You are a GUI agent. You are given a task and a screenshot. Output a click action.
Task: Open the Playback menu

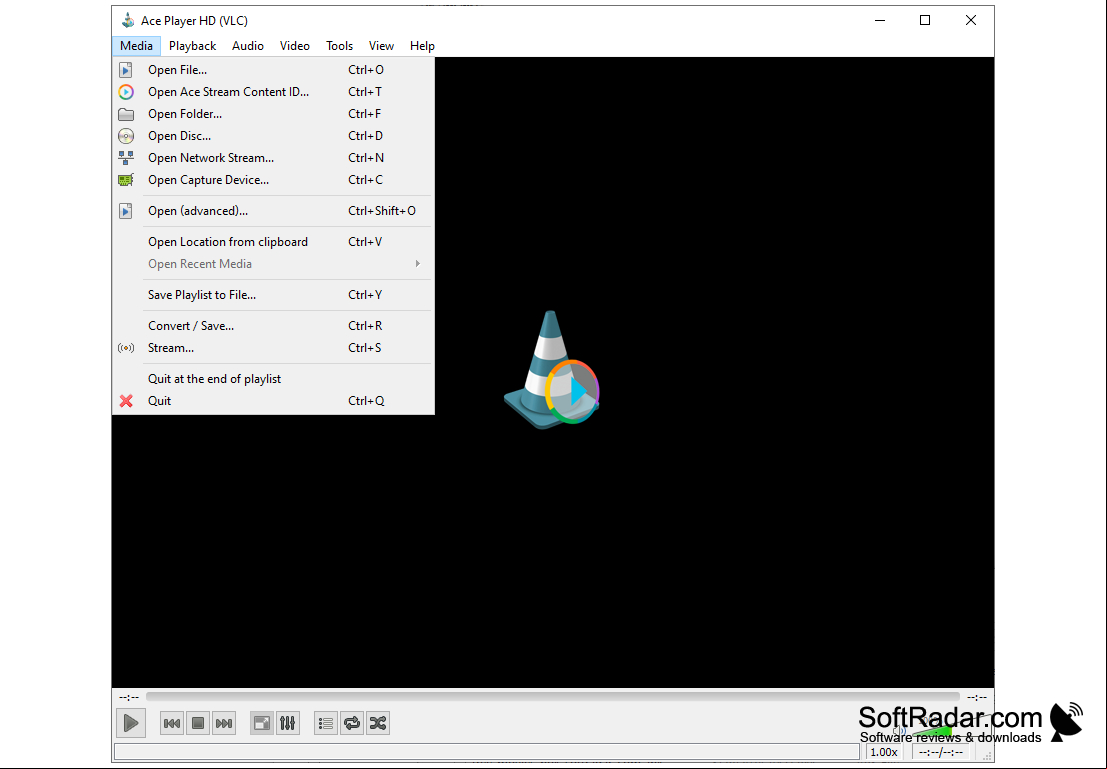(x=192, y=46)
